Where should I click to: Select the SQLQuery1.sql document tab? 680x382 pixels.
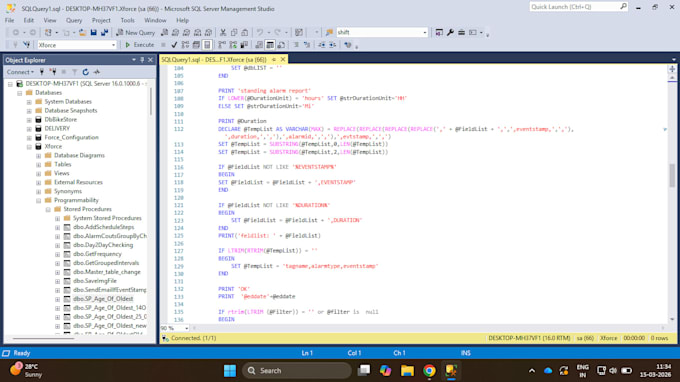214,59
